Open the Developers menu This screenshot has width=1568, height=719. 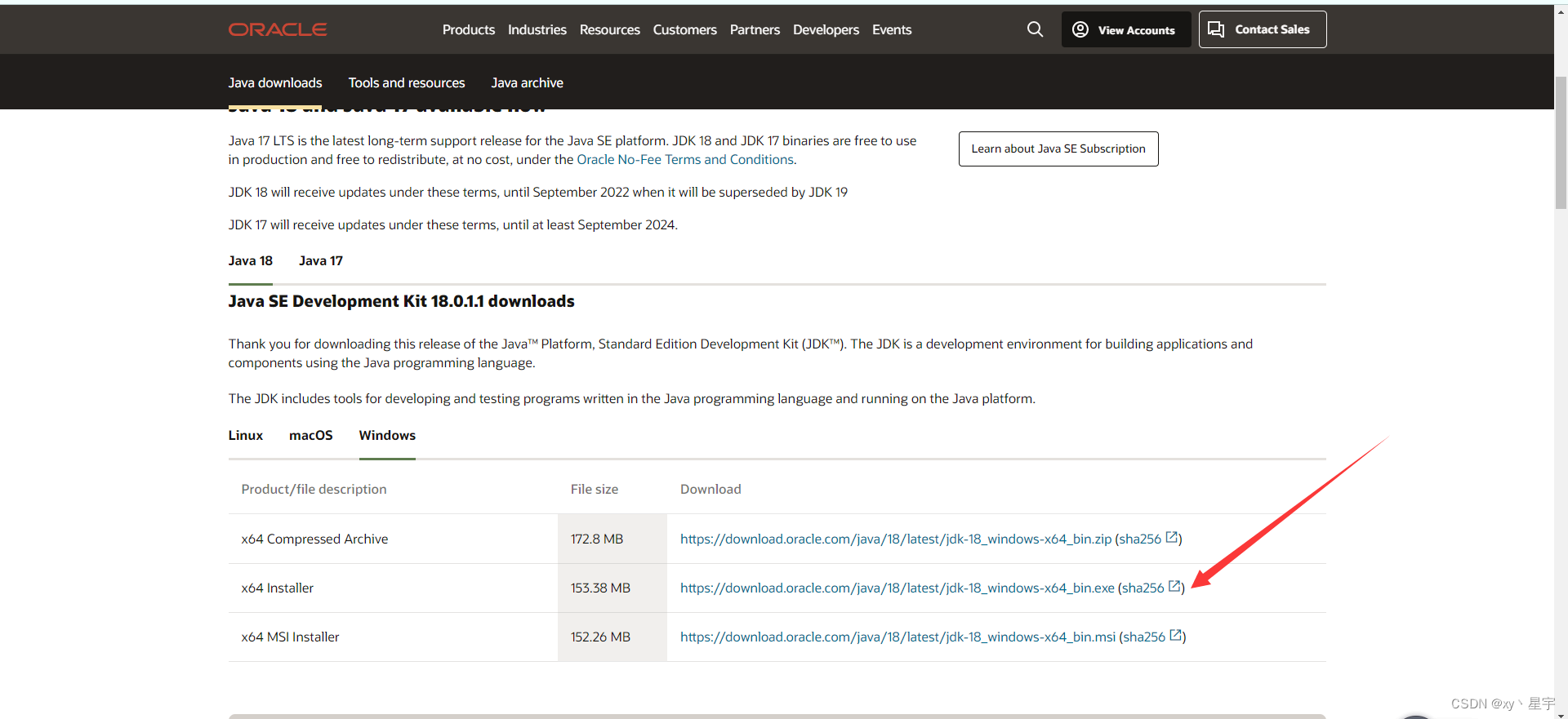tap(826, 29)
